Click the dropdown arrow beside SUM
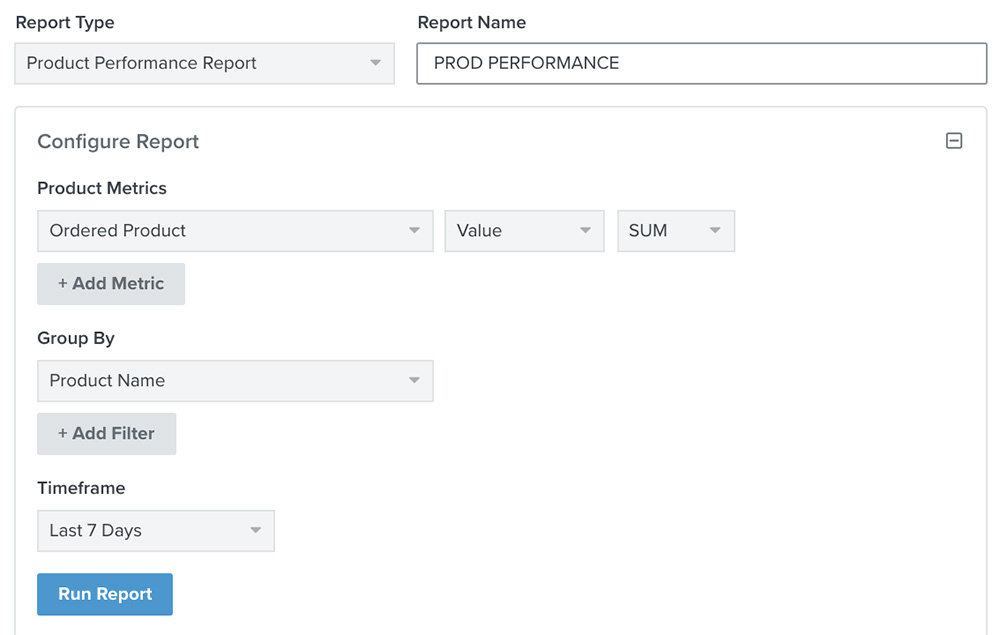The width and height of the screenshot is (1000, 635). pos(715,231)
